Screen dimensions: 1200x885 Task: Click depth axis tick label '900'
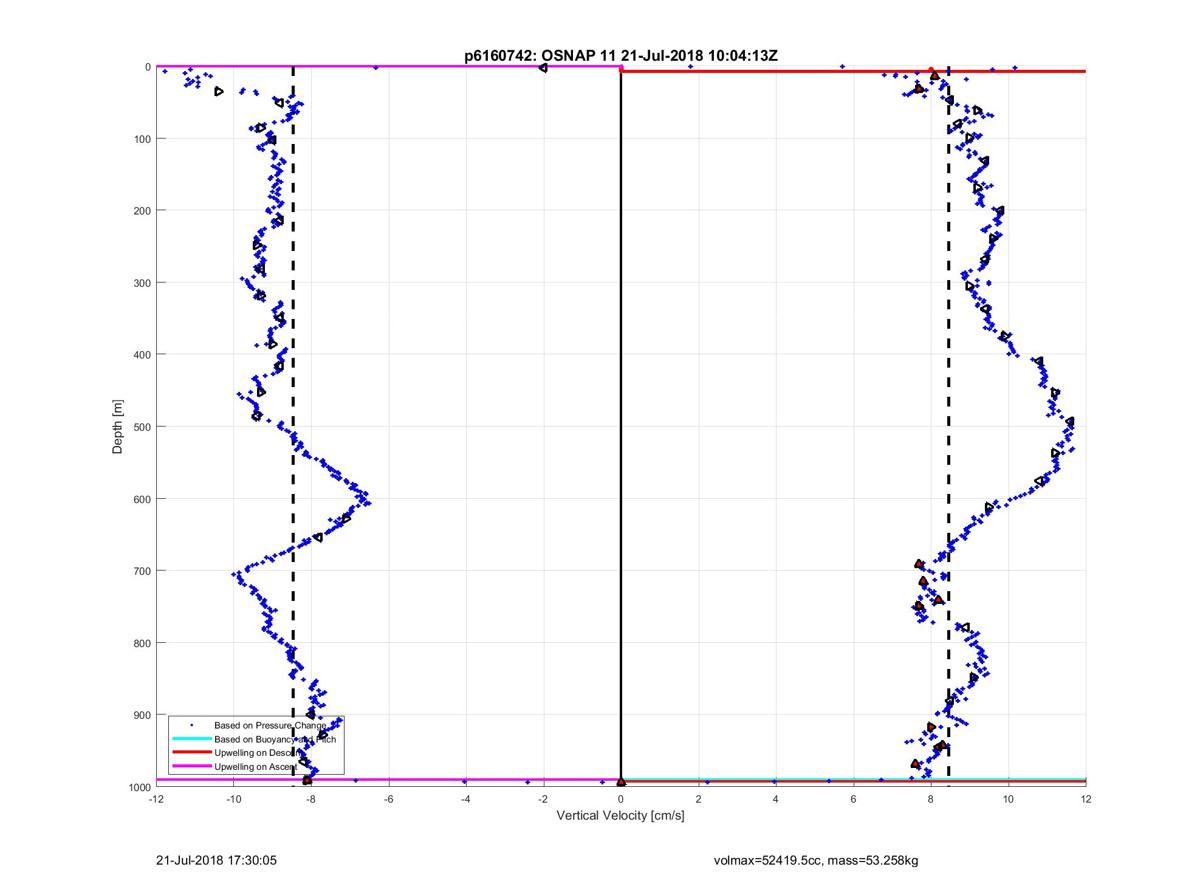[x=141, y=714]
